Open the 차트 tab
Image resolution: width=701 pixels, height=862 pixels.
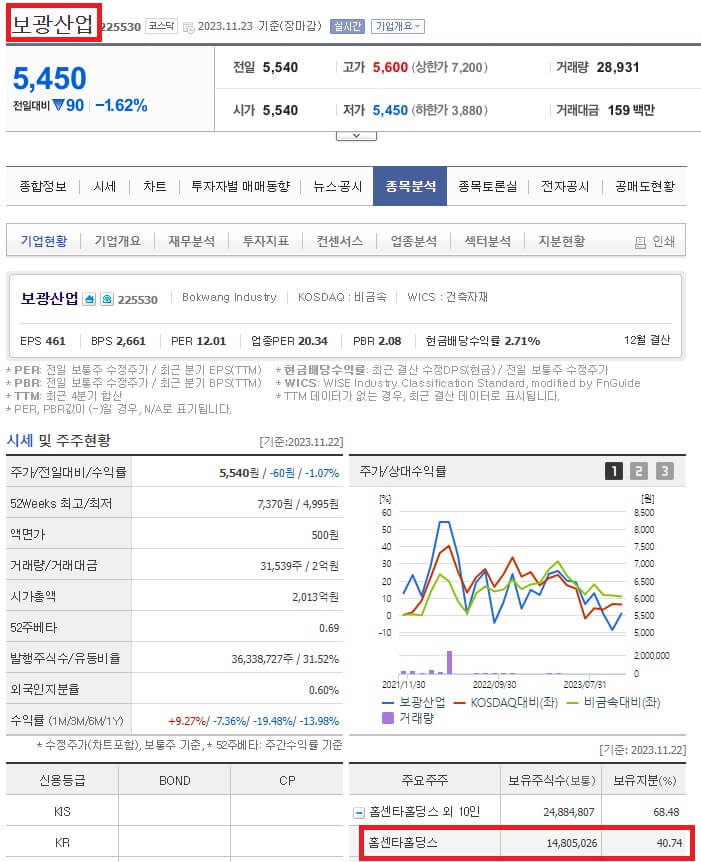tap(154, 186)
